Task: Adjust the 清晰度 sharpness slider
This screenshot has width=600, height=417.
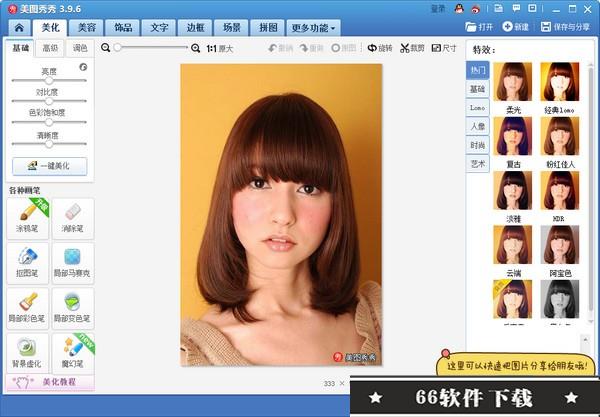Action: (x=49, y=144)
